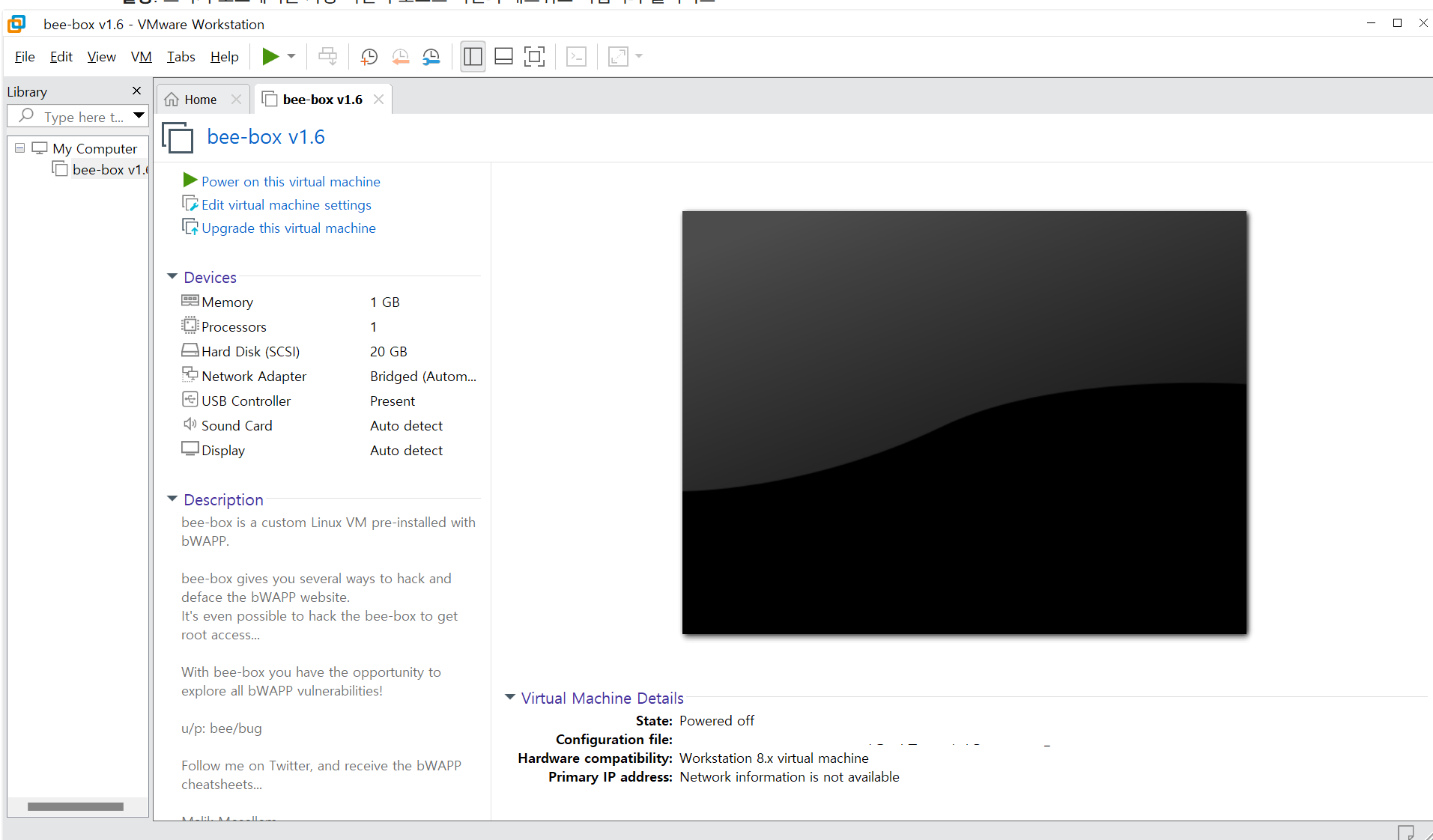The image size is (1433, 840).
Task: Click the VMware Workstation app icon
Action: [x=16, y=24]
